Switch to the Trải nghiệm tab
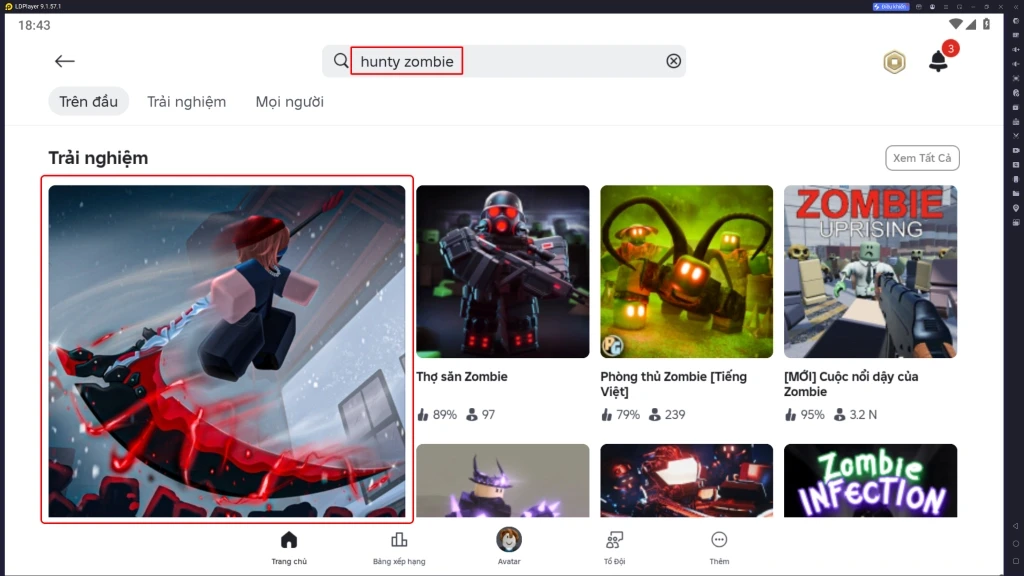 (x=186, y=102)
